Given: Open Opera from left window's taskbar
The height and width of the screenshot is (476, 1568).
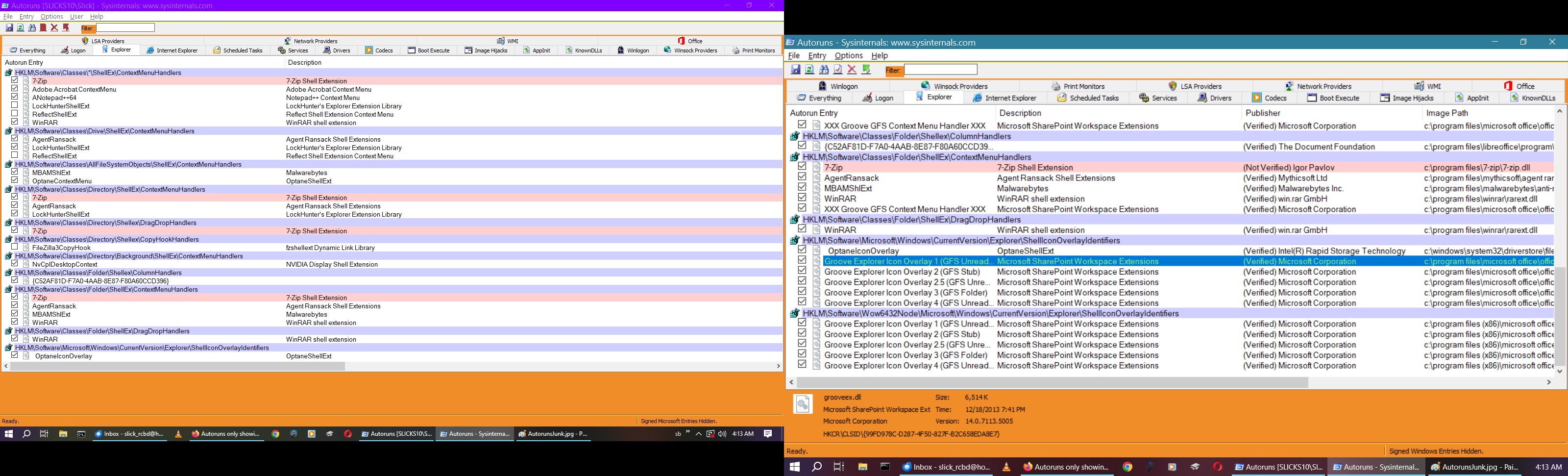Looking at the screenshot, I should pyautogui.click(x=348, y=434).
